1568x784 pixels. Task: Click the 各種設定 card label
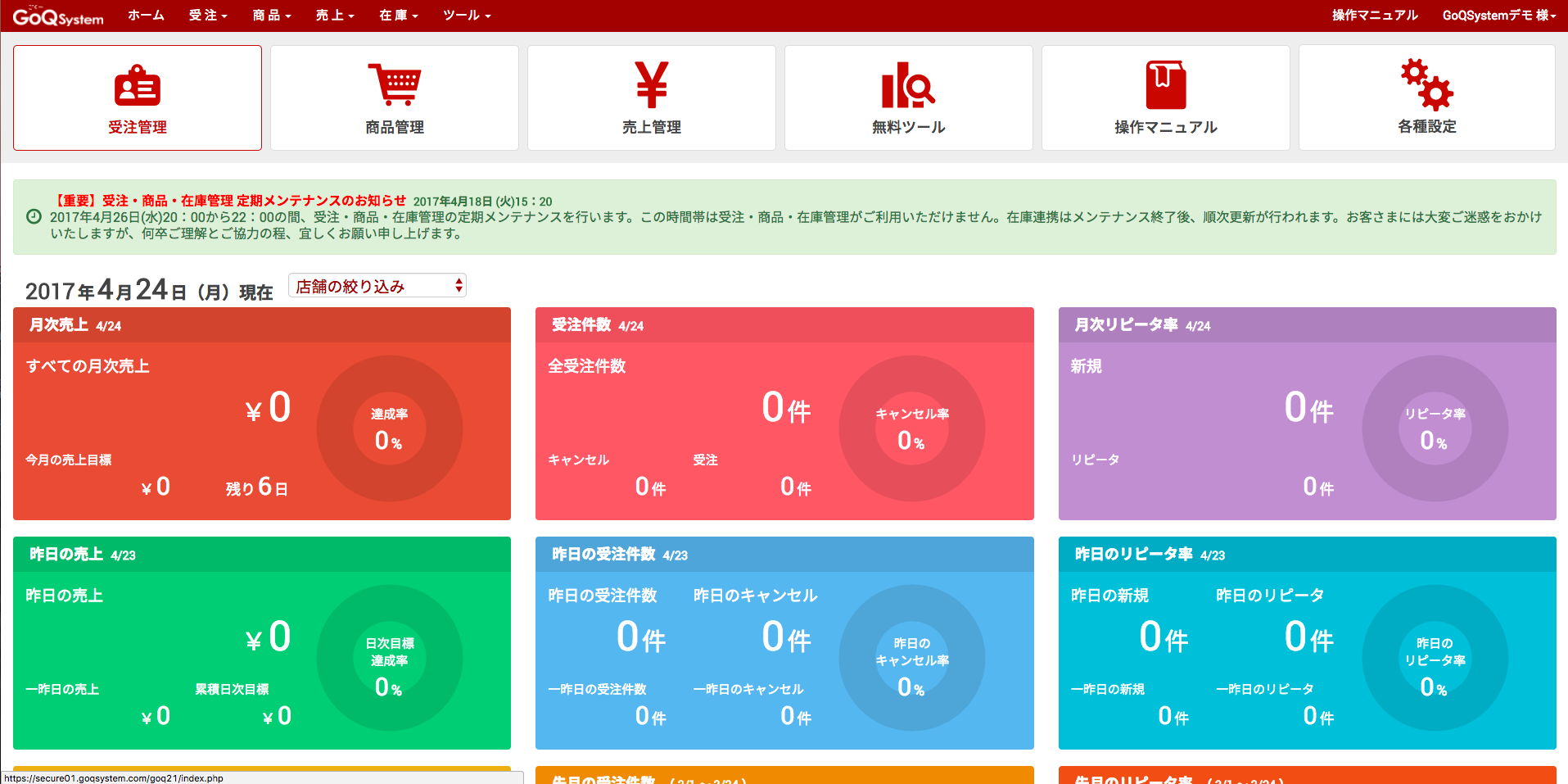point(1427,126)
